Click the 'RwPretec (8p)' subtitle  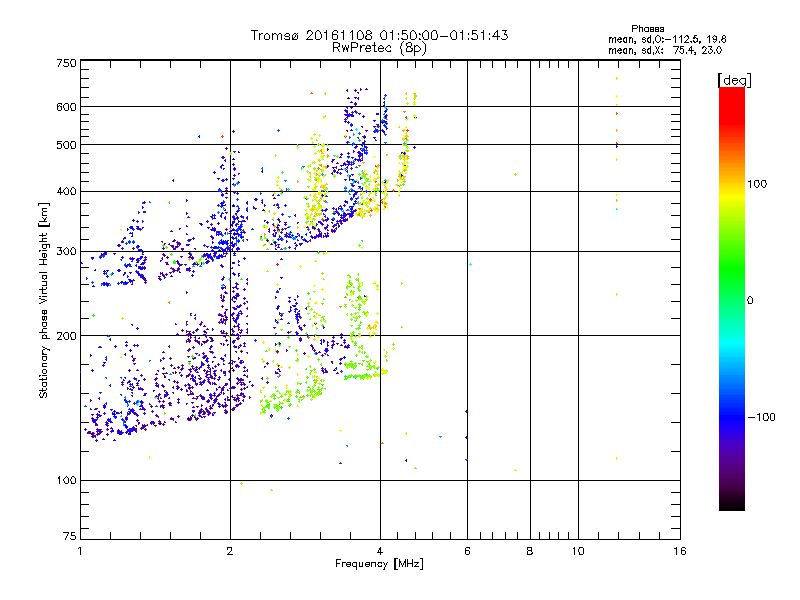click(x=379, y=48)
